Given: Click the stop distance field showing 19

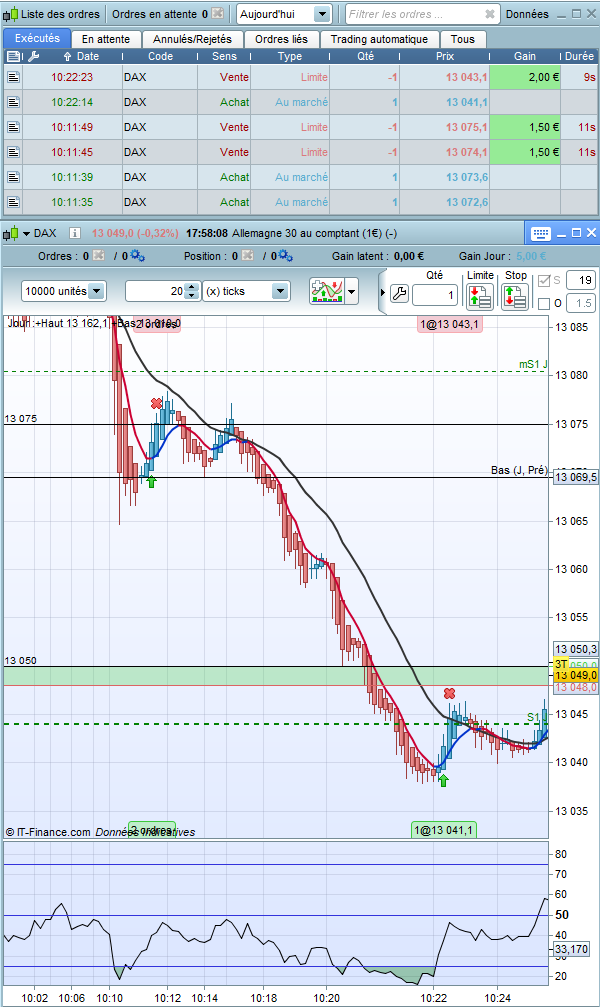Looking at the screenshot, I should coord(581,280).
